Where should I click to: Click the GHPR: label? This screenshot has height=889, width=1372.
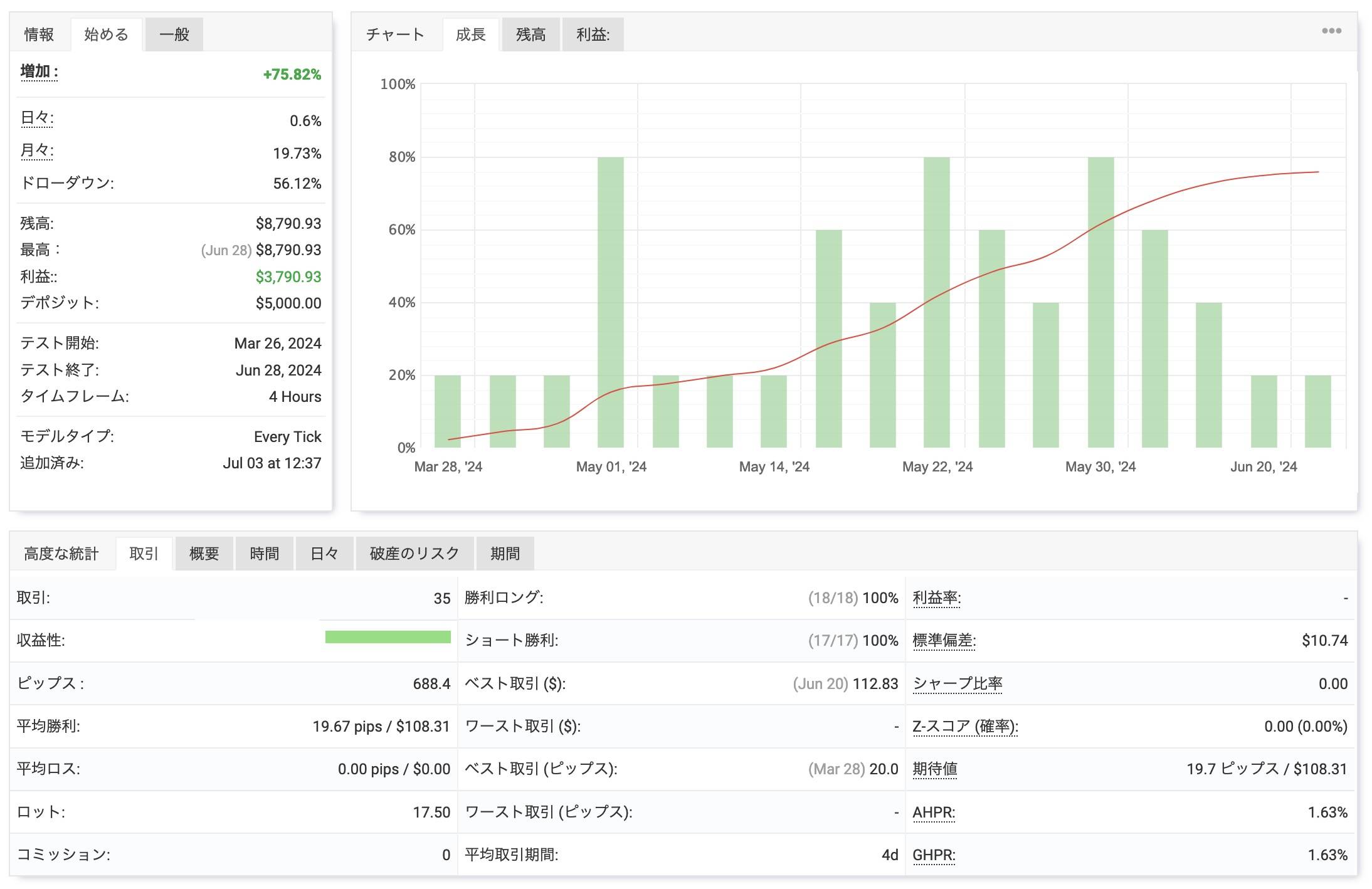click(934, 855)
